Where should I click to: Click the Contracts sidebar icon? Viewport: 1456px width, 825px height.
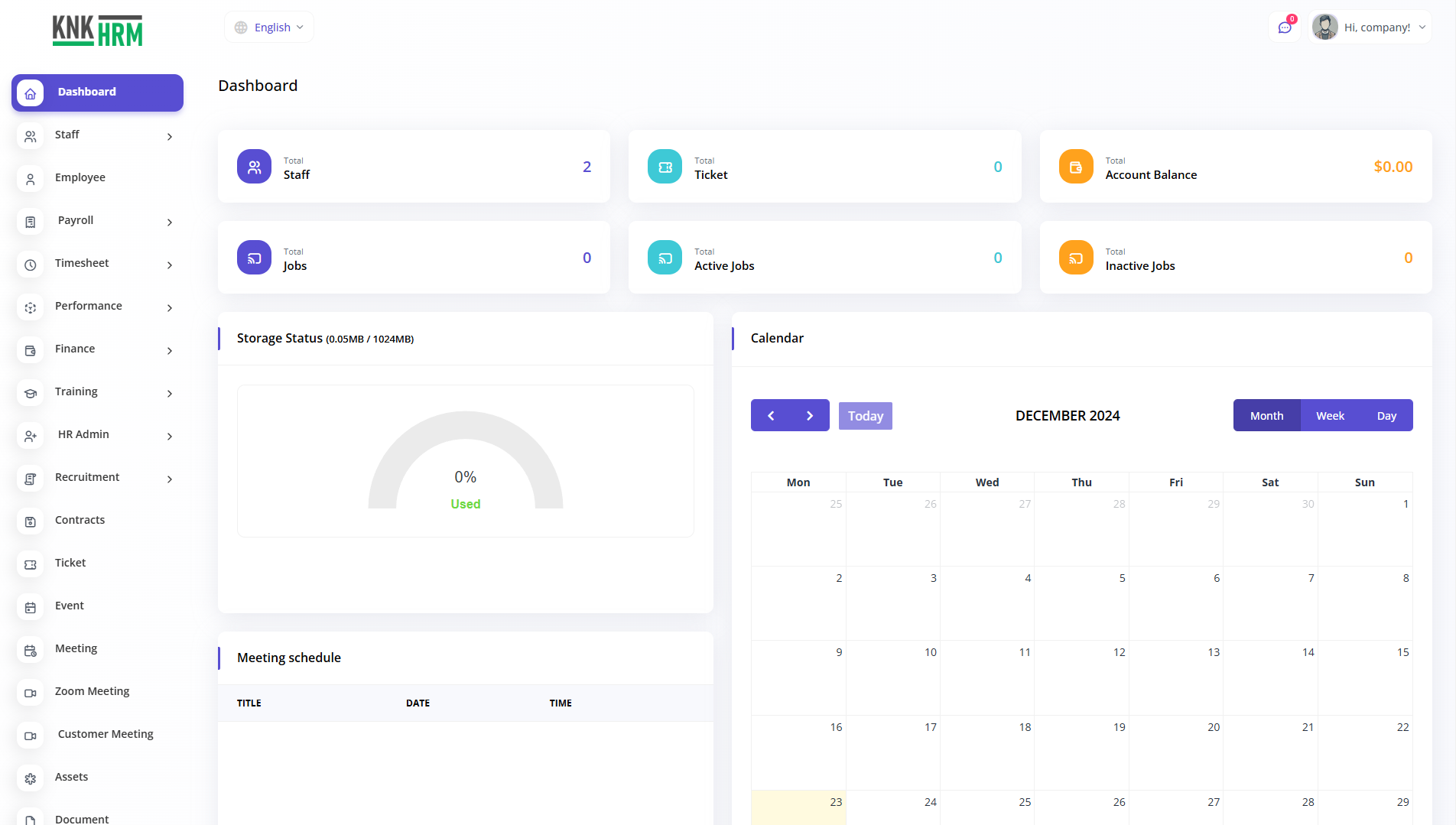coord(31,521)
